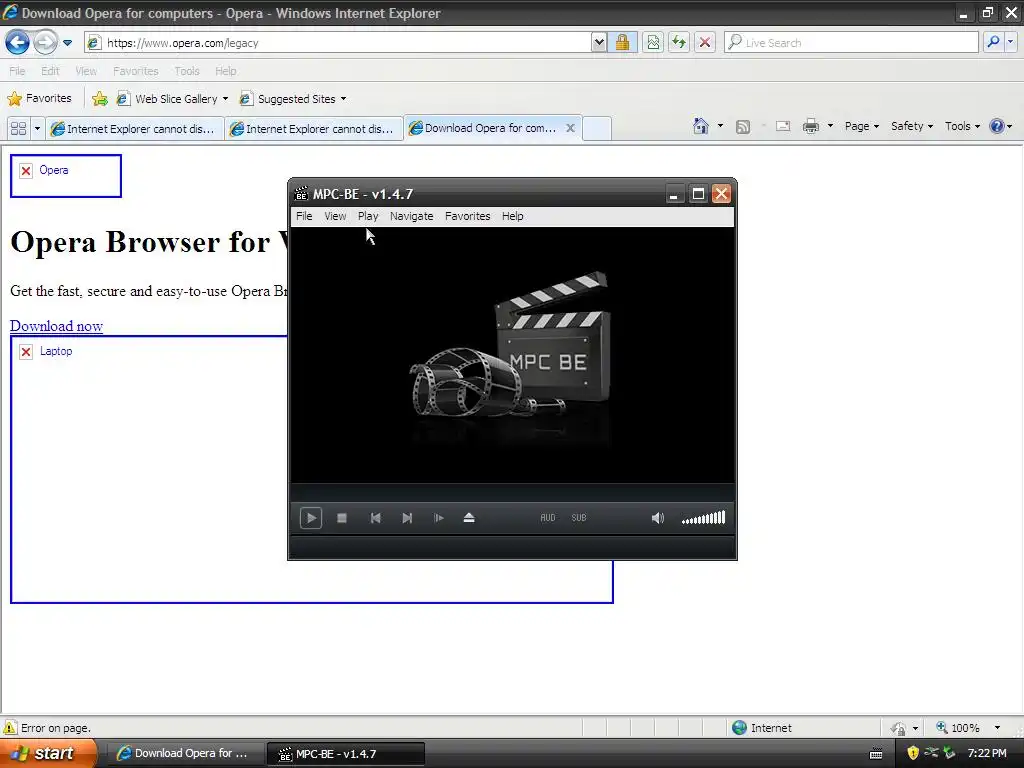
Task: Click the Play button in MPC-BE
Action: 311,518
